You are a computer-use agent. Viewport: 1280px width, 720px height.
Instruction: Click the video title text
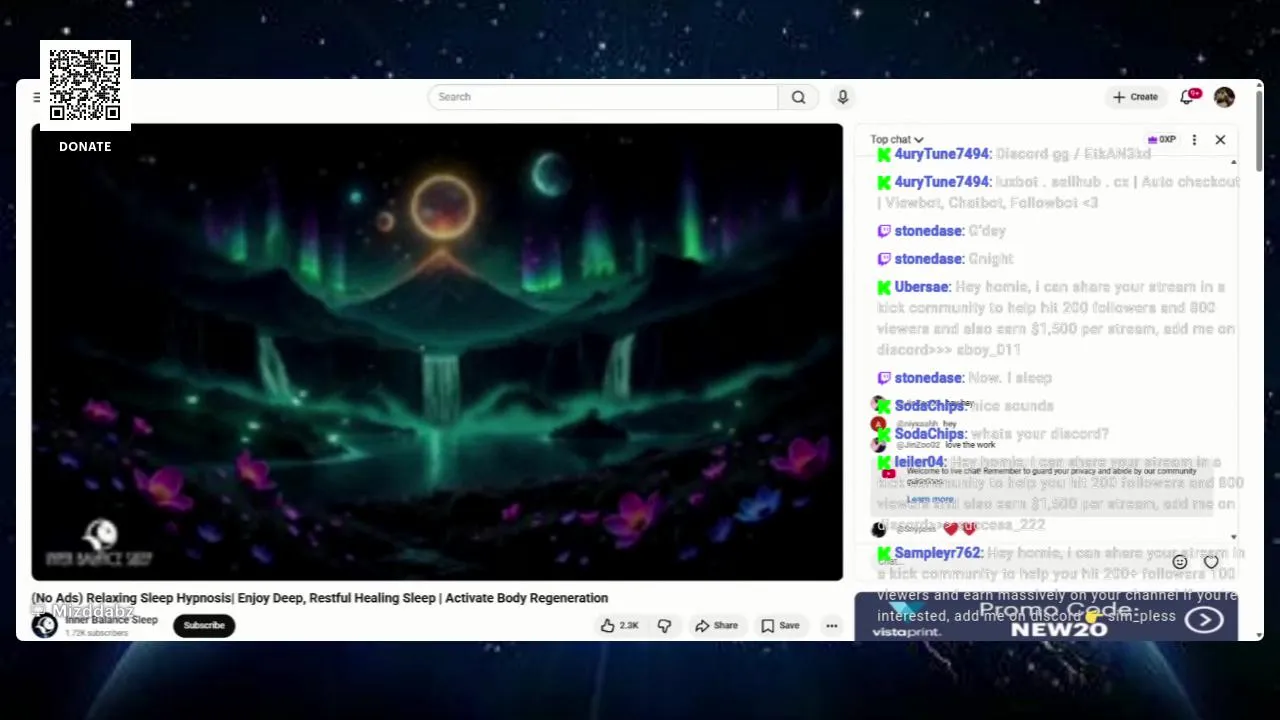pyautogui.click(x=320, y=598)
